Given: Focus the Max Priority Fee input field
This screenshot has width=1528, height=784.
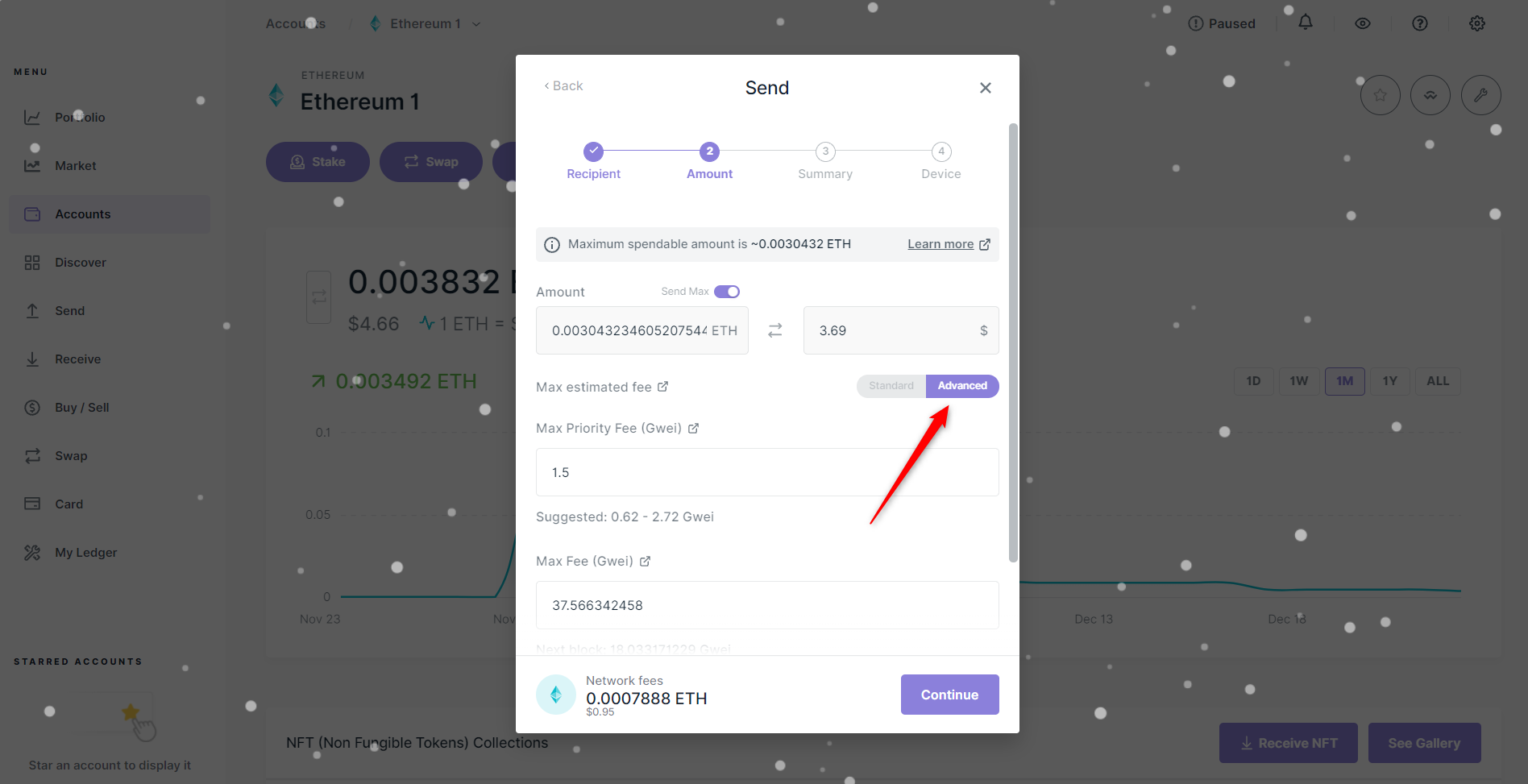Looking at the screenshot, I should point(767,472).
